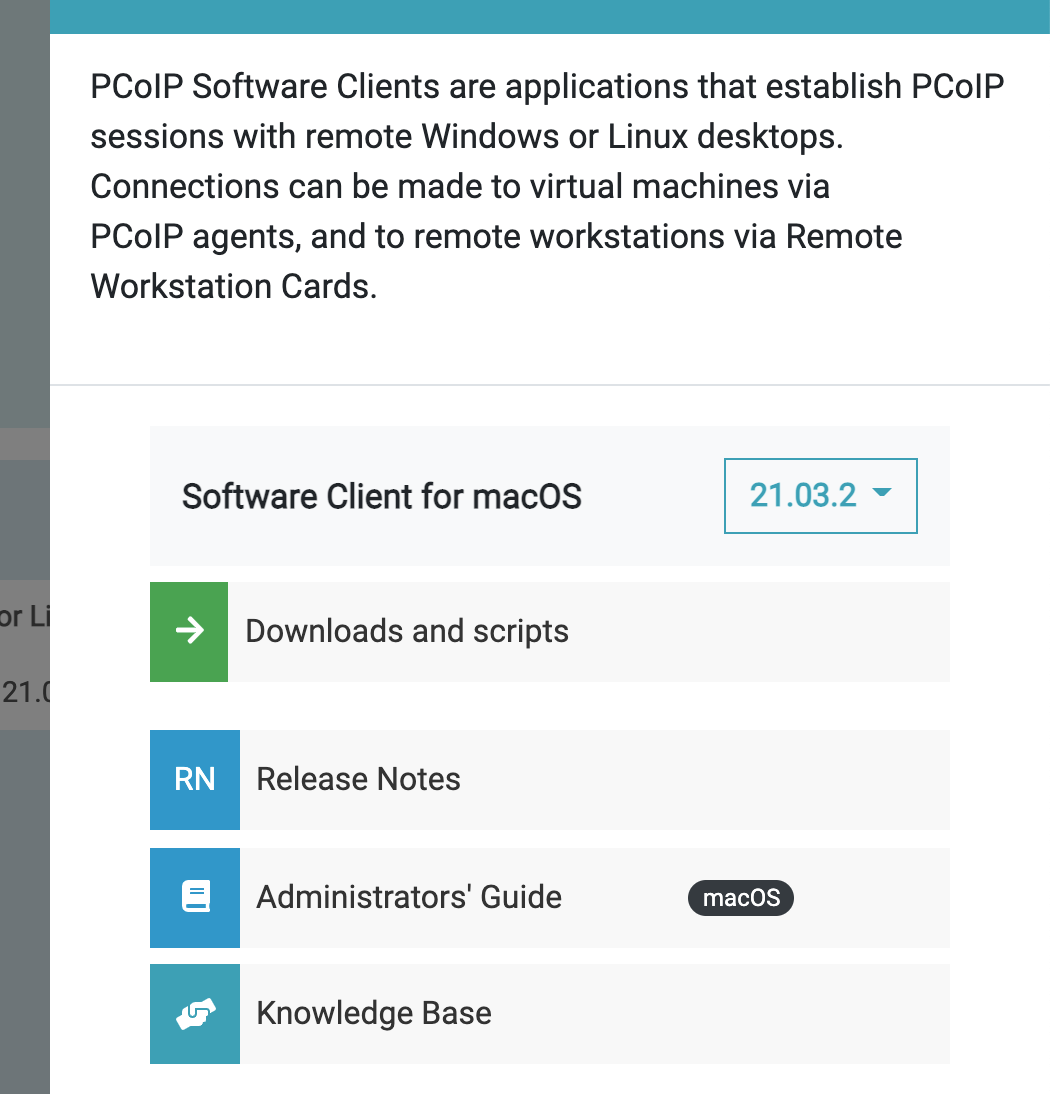Open the Administrators' Guide page

(409, 897)
